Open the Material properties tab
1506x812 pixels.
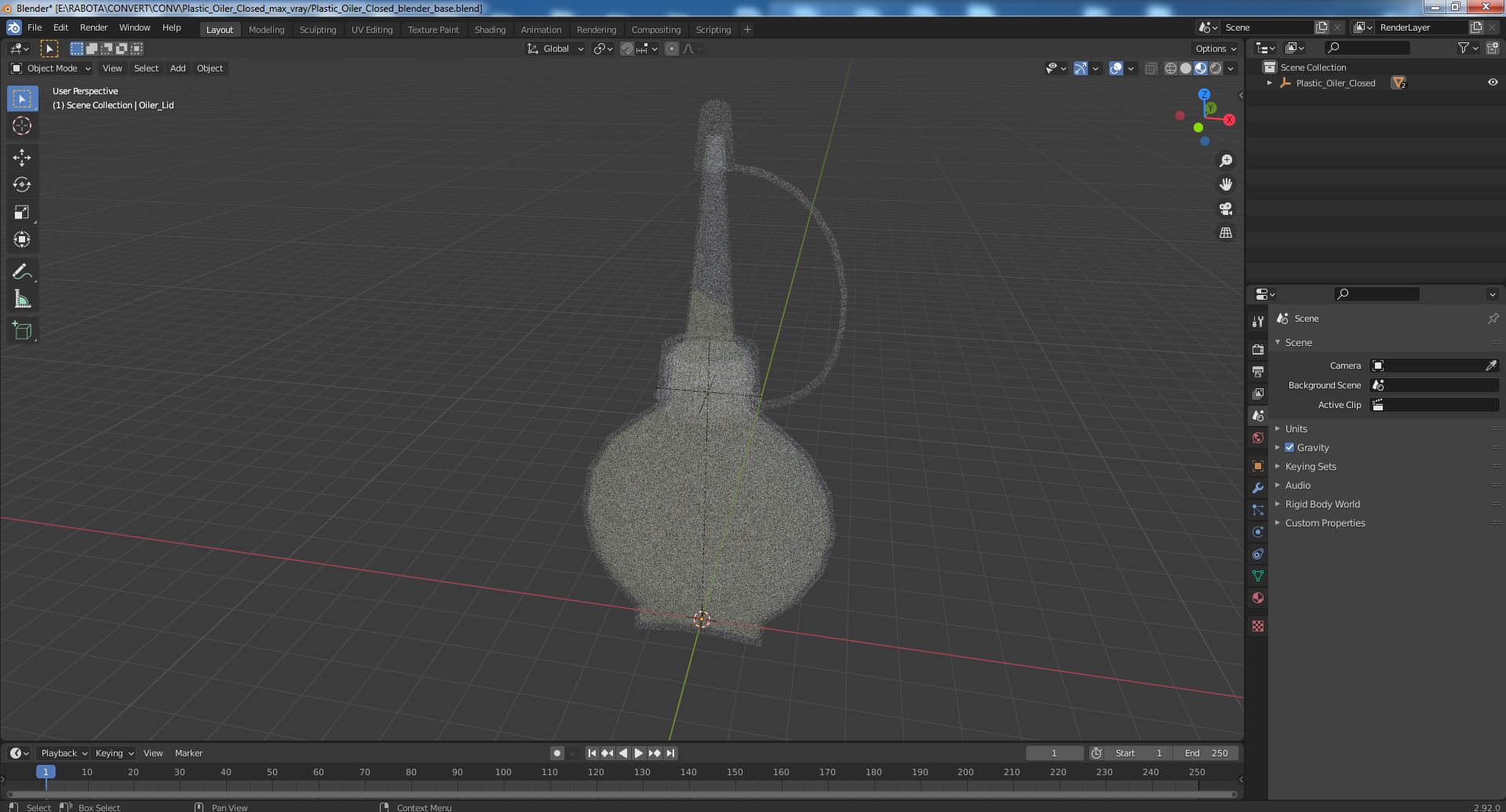click(1258, 598)
